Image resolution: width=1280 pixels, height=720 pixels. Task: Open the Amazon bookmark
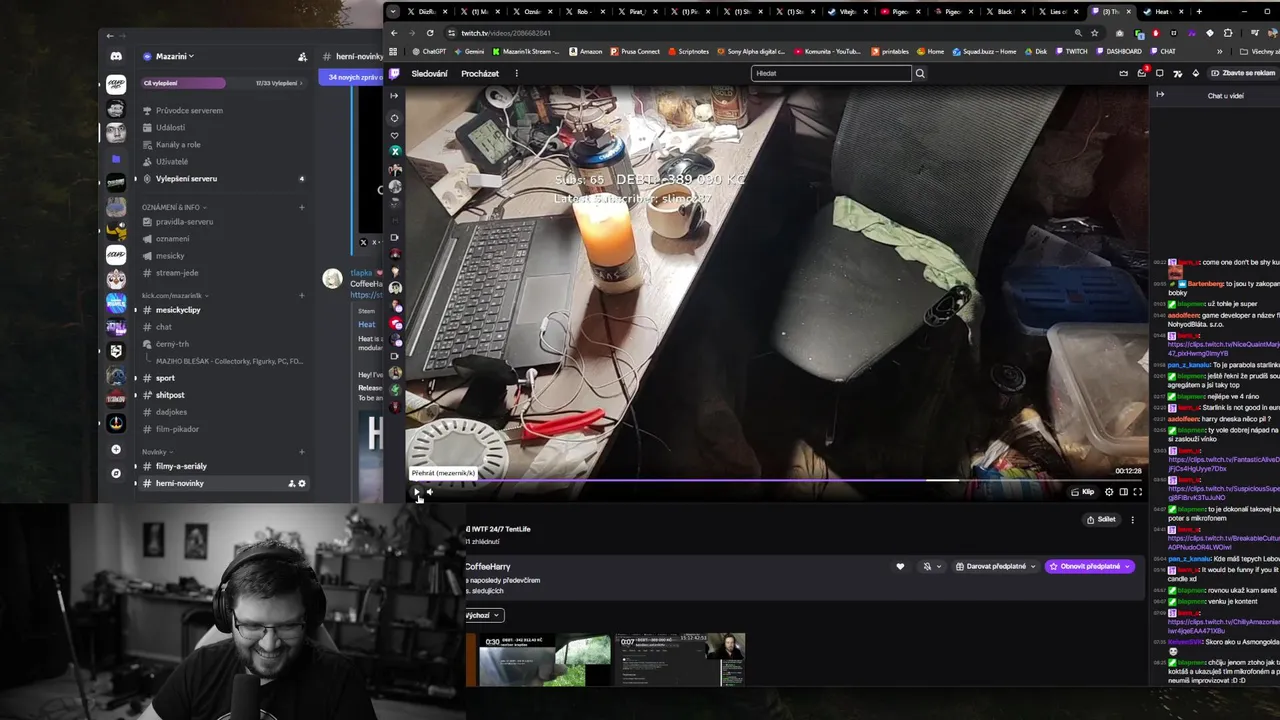585,51
